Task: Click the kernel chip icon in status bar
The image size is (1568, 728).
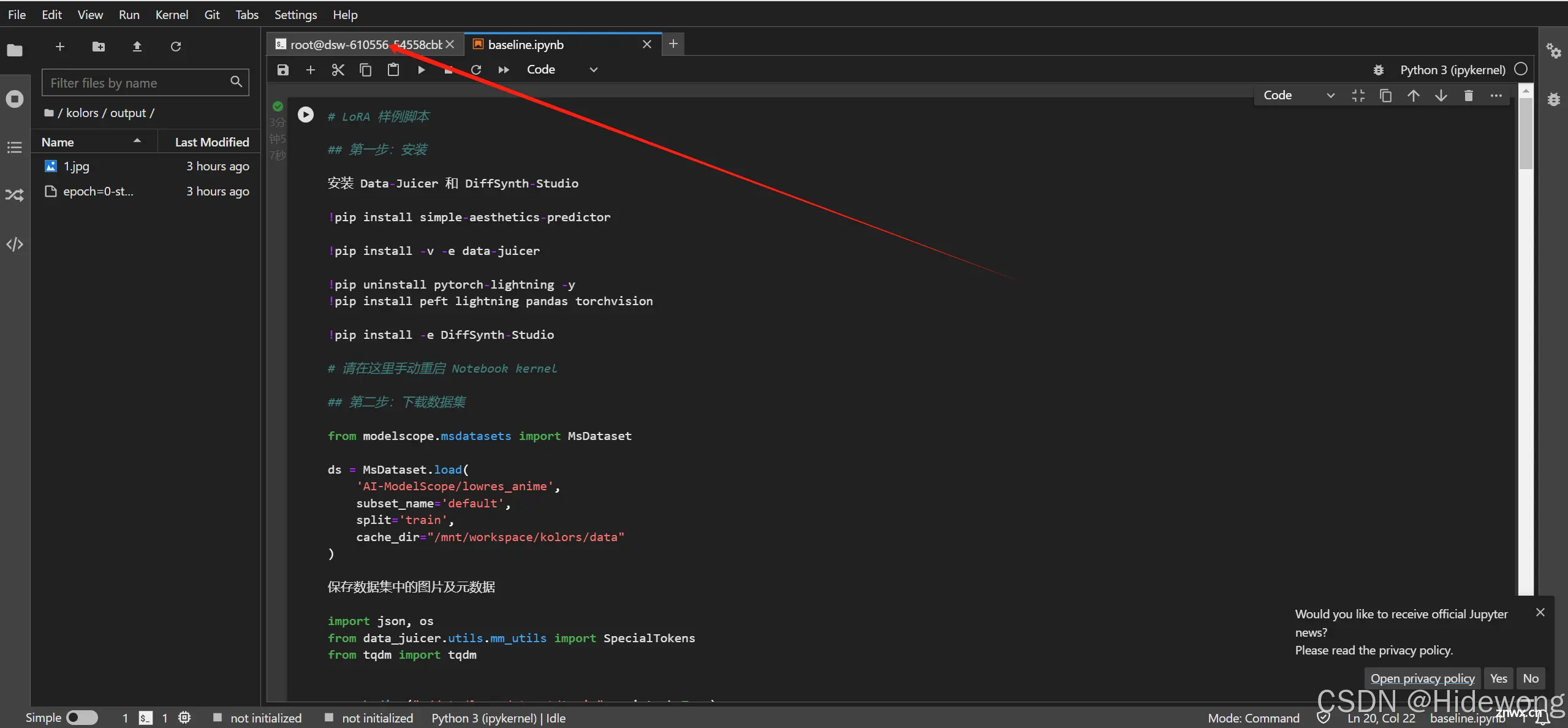Action: [x=184, y=718]
